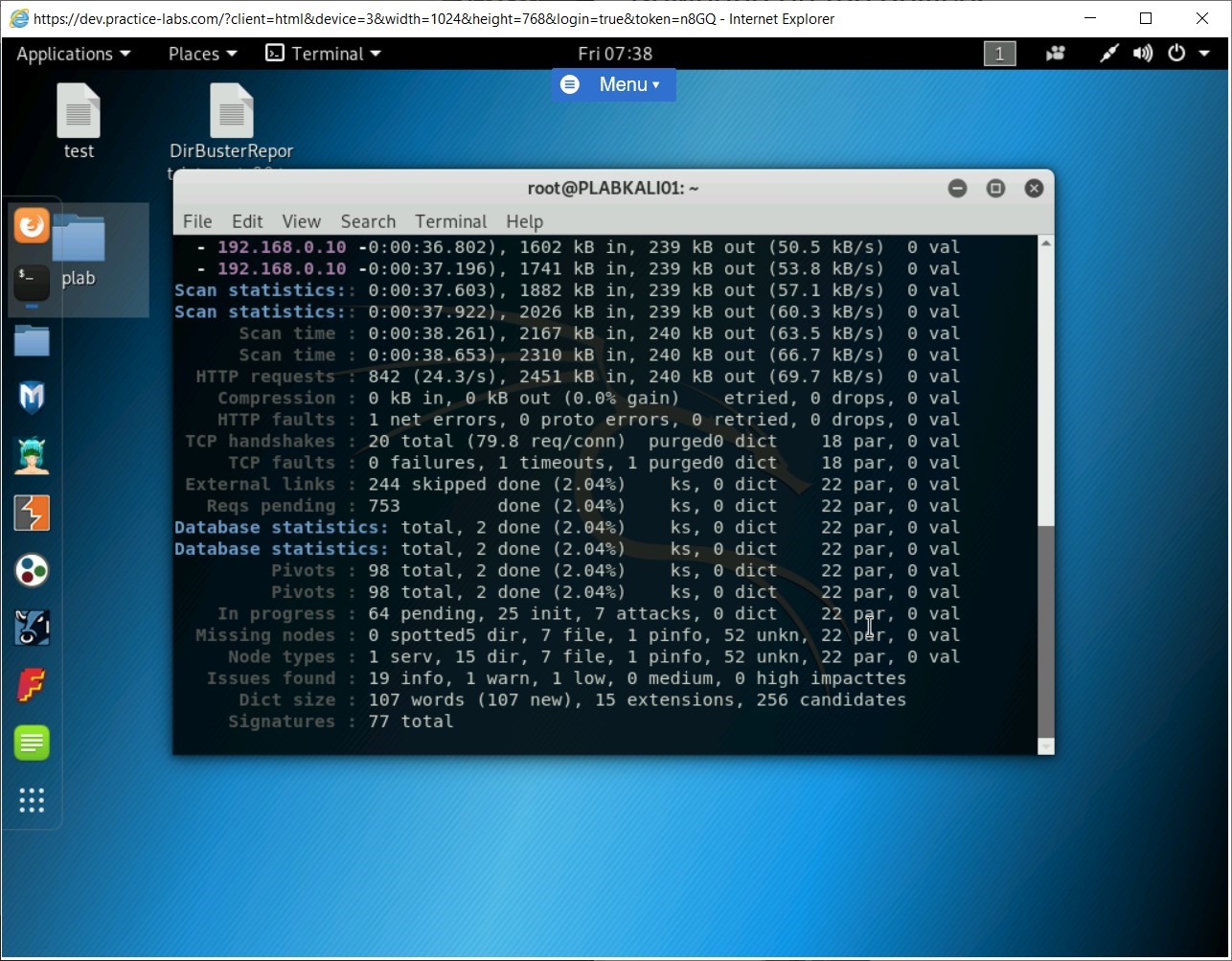
Task: Click the Fri 07:38 clock
Action: (614, 54)
